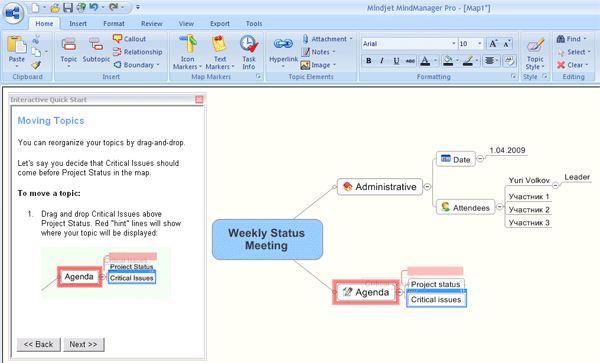The width and height of the screenshot is (600, 363).
Task: Open the font size dropdown
Action: pos(479,43)
